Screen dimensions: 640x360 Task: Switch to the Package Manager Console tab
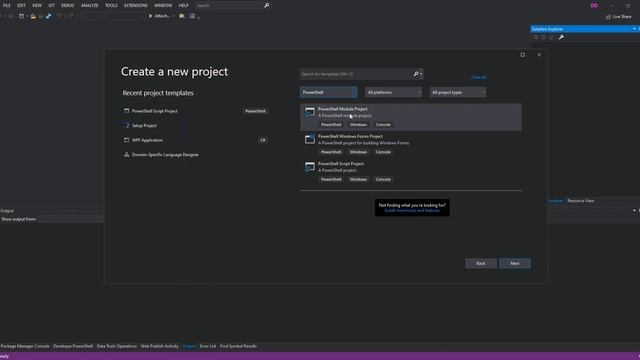coord(25,346)
